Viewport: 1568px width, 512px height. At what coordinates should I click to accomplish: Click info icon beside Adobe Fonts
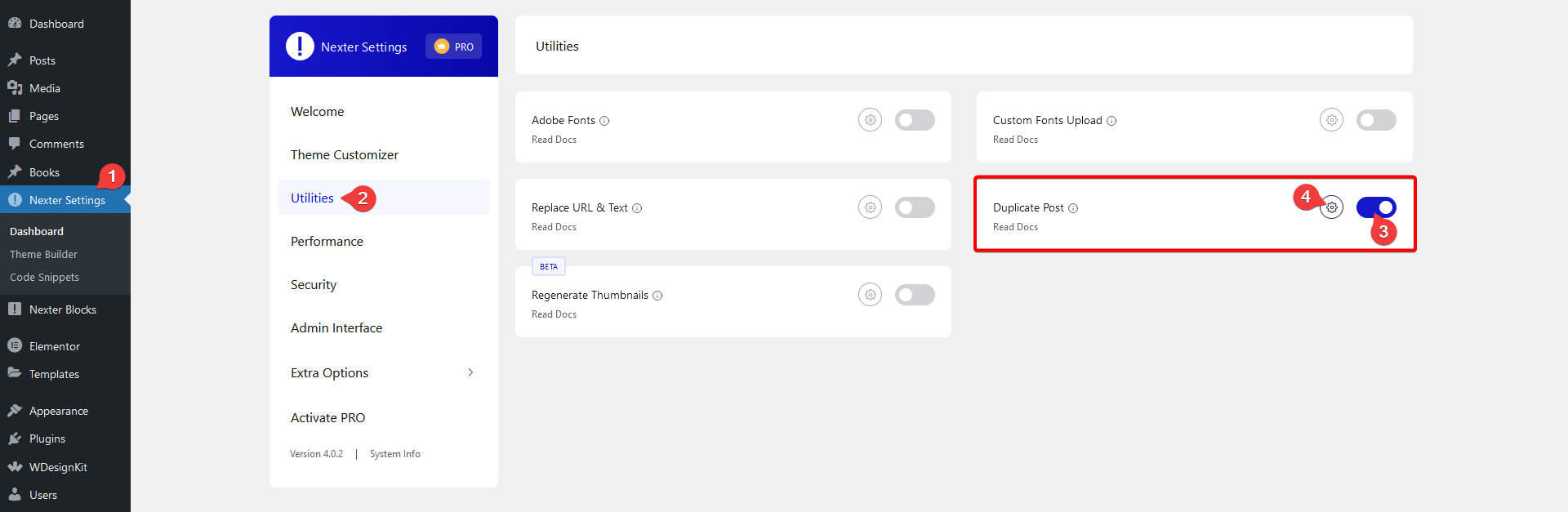point(604,121)
